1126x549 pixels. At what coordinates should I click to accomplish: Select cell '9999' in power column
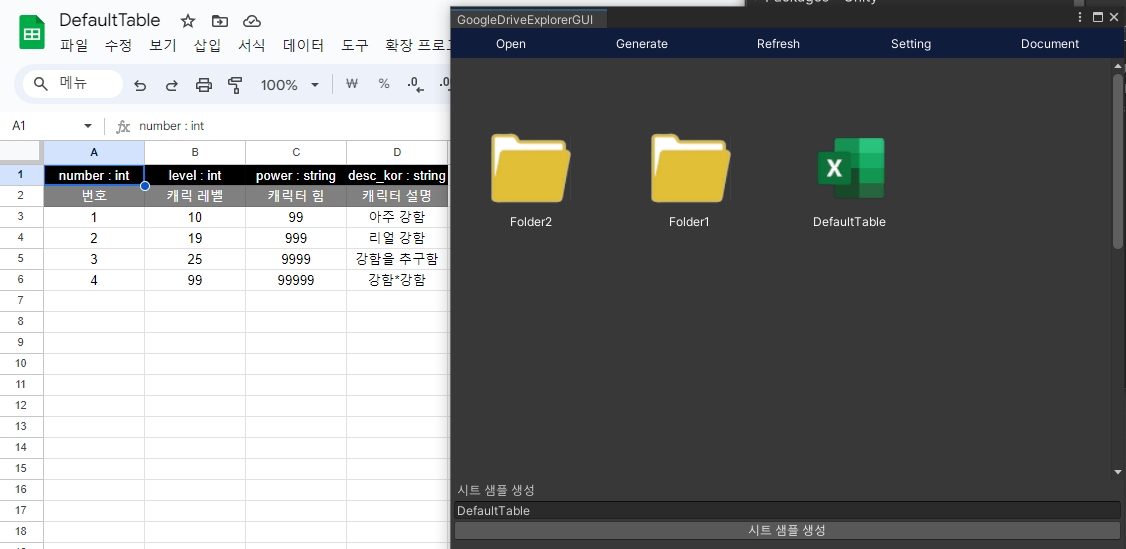coord(296,259)
